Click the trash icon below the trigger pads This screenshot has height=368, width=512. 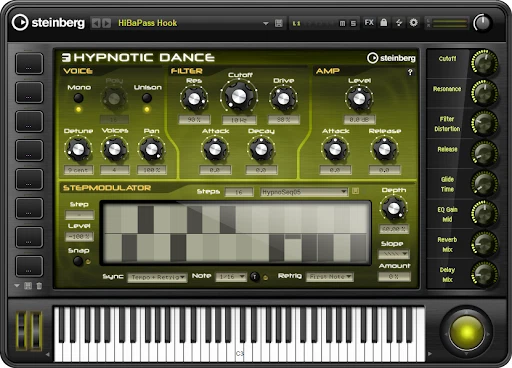click(x=39, y=286)
